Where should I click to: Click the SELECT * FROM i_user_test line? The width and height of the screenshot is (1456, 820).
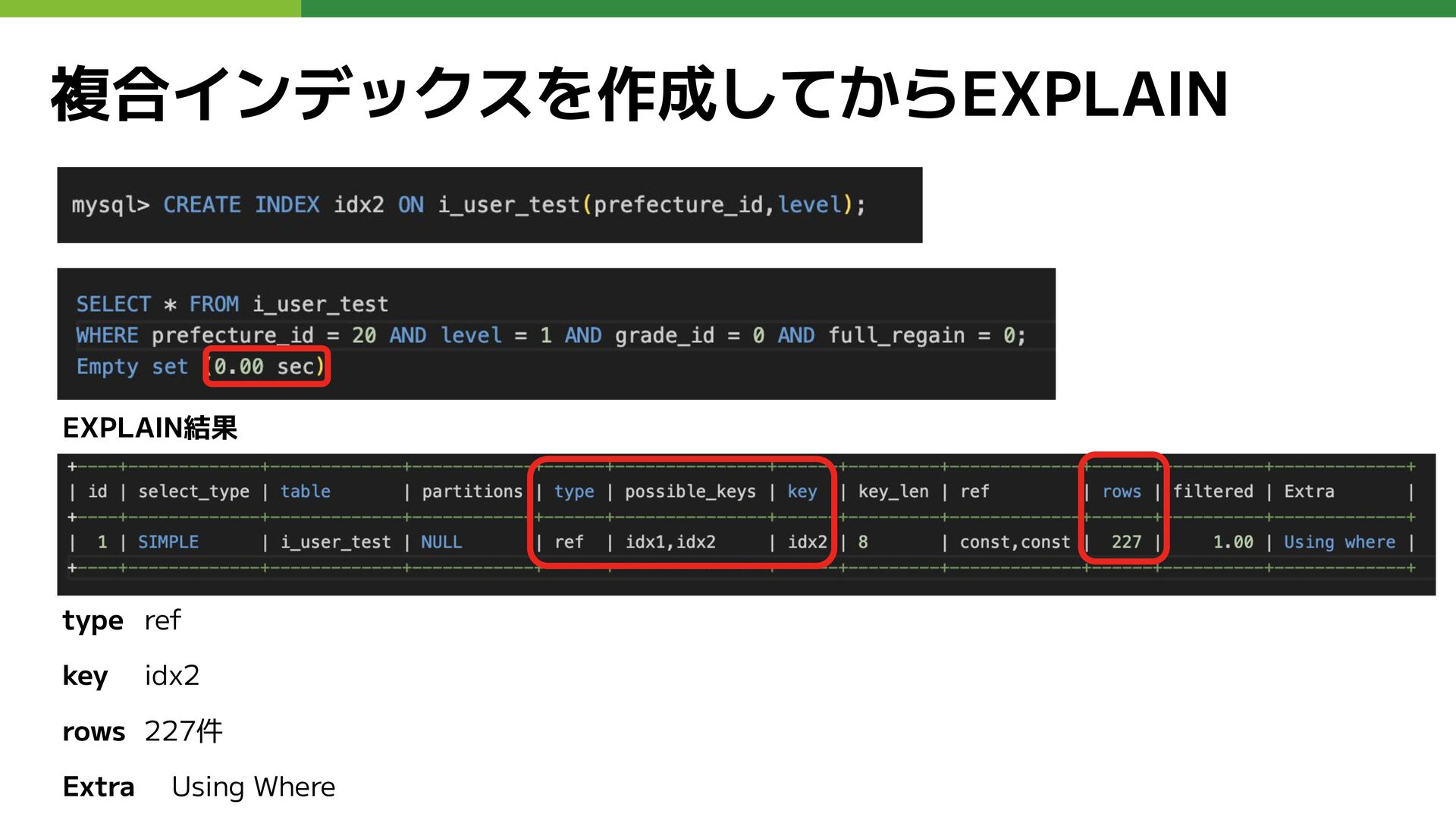(232, 304)
